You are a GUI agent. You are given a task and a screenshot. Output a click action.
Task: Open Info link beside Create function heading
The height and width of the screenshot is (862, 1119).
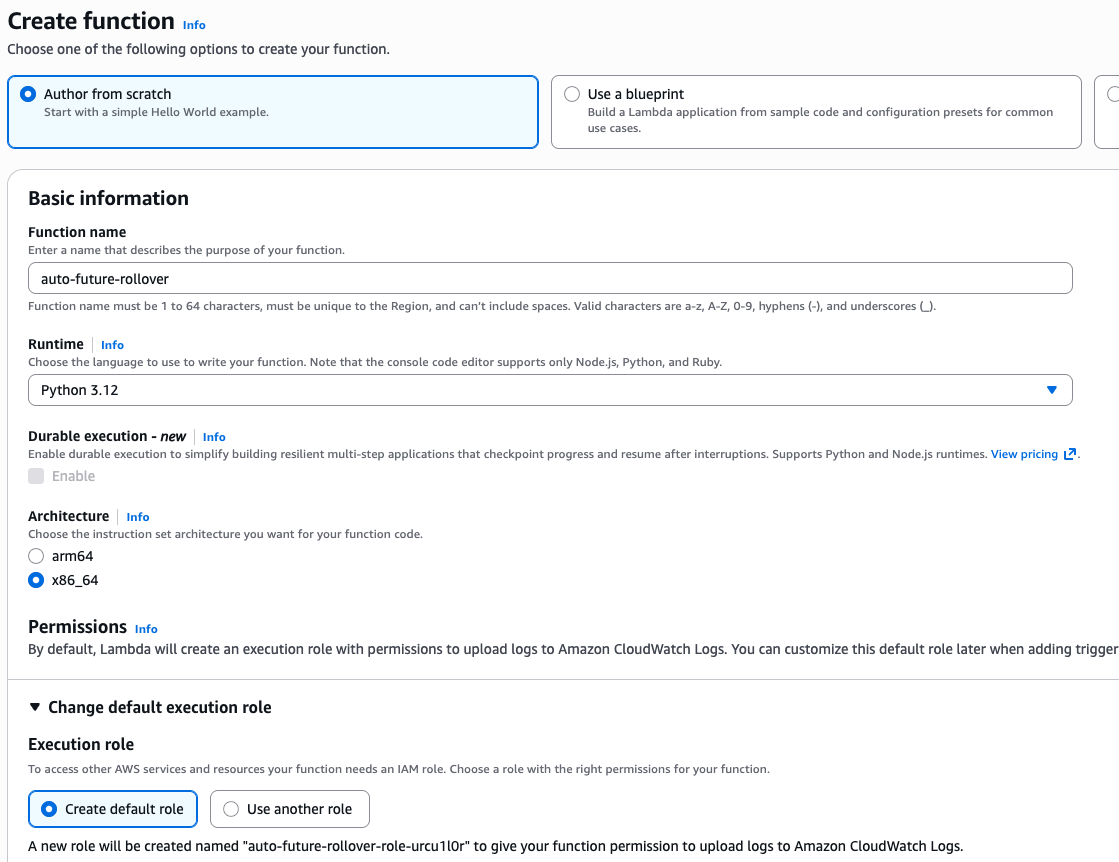click(x=194, y=24)
